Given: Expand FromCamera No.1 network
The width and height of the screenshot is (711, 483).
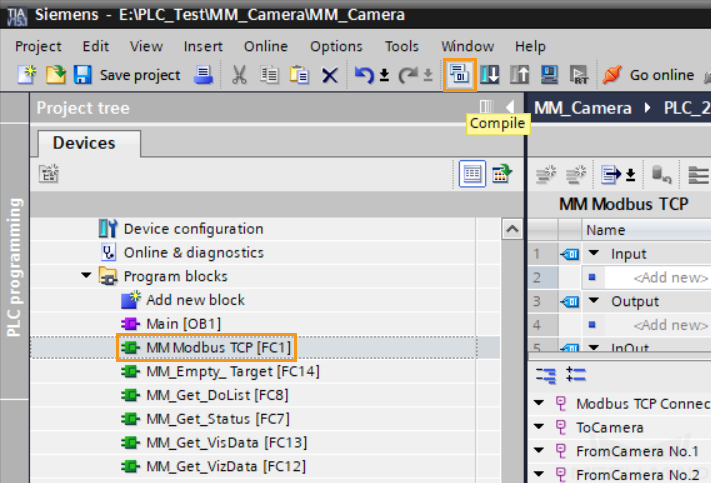Looking at the screenshot, I should point(539,450).
